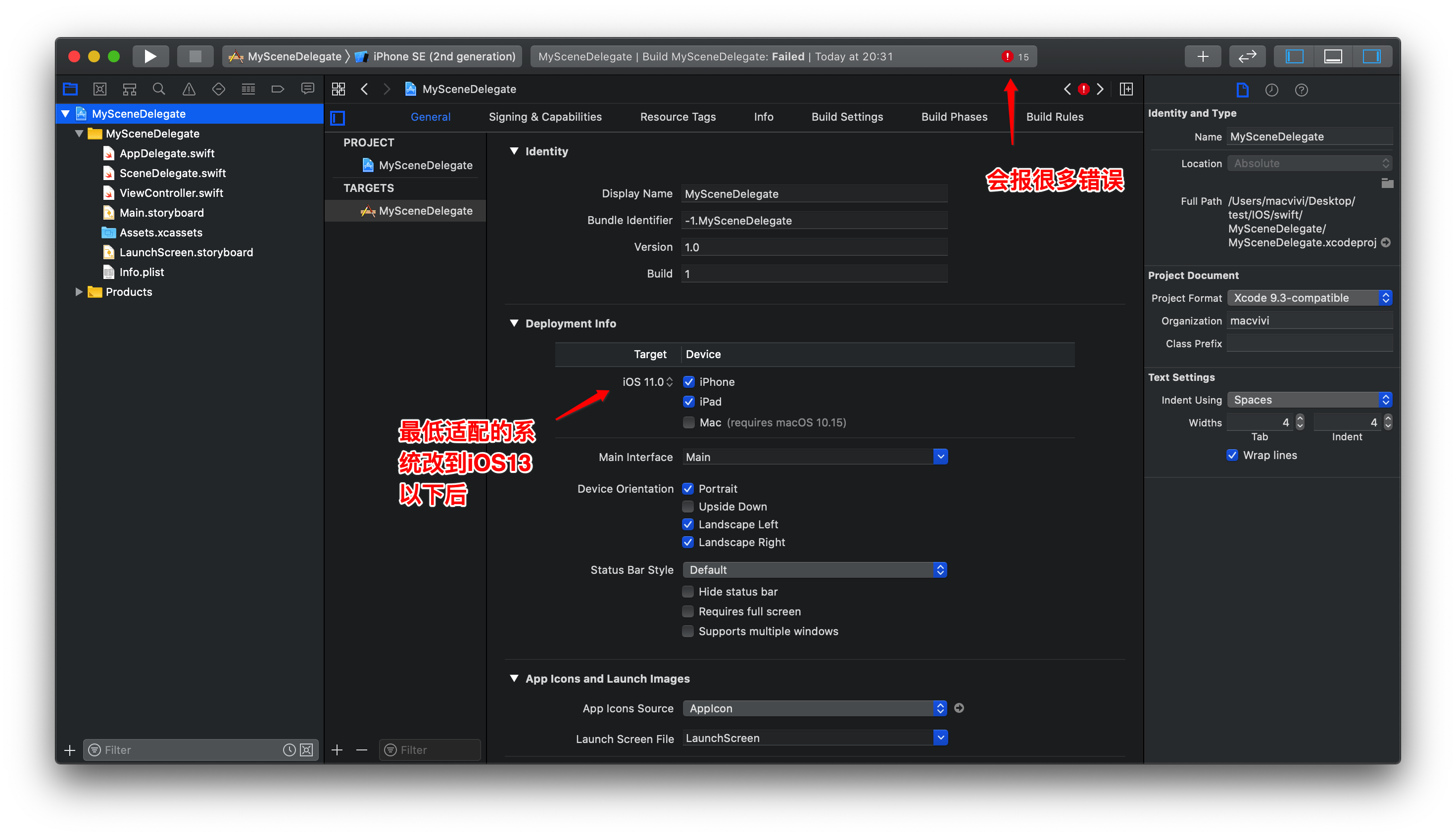Increment the Tab width stepper

1300,418
